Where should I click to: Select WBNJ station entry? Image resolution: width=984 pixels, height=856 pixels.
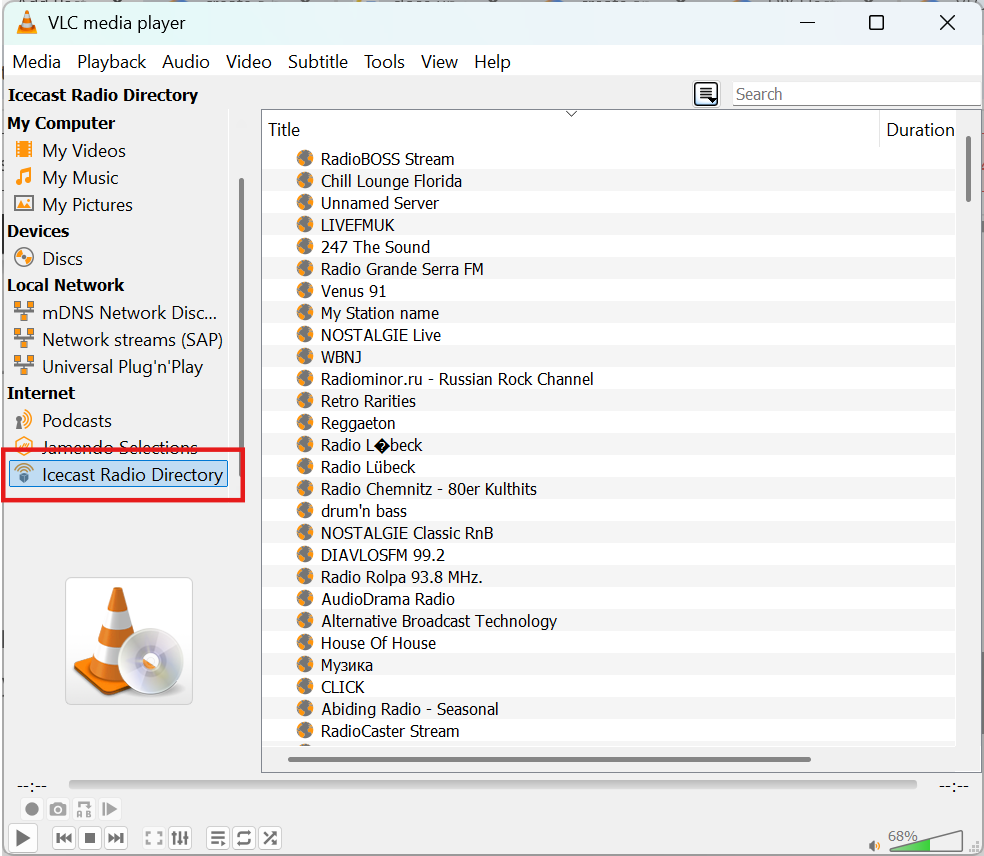pos(341,356)
